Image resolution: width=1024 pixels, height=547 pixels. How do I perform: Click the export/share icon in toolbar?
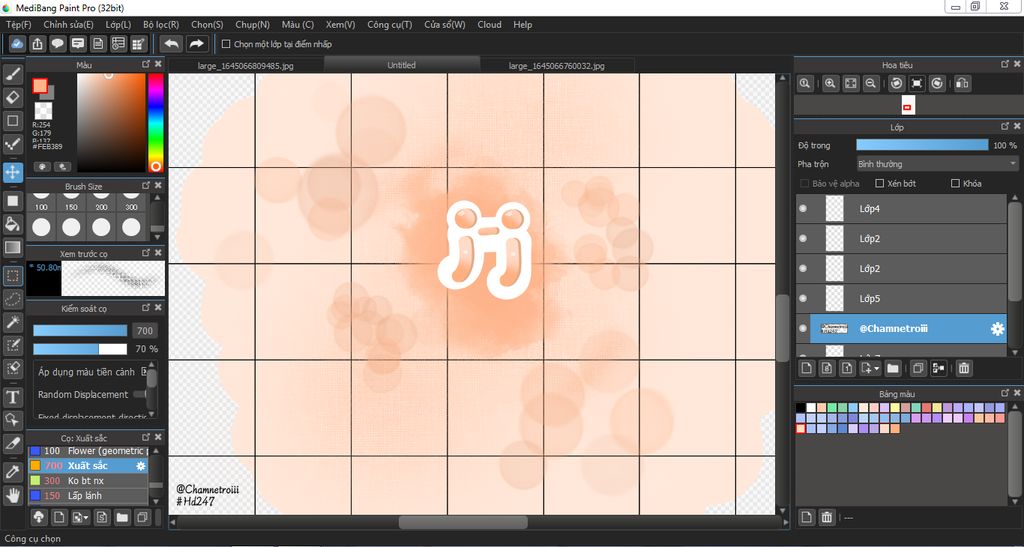(37, 44)
